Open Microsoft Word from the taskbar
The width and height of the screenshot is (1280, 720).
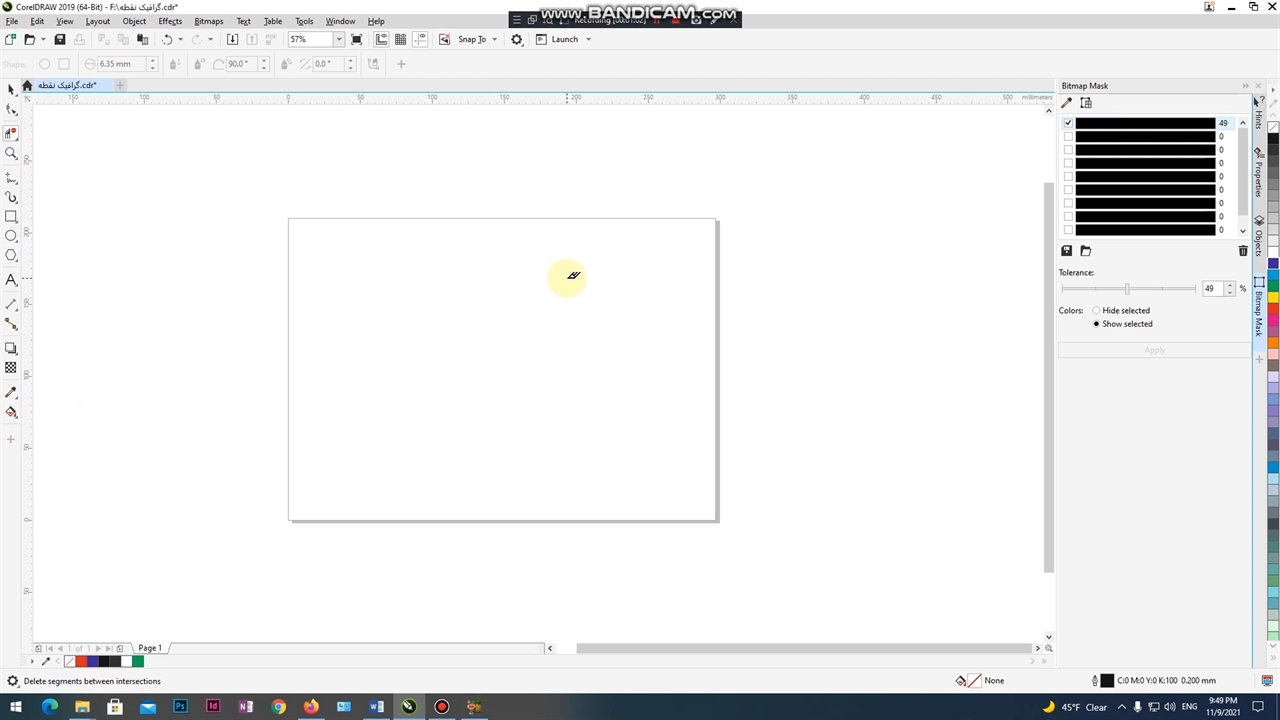(x=376, y=707)
